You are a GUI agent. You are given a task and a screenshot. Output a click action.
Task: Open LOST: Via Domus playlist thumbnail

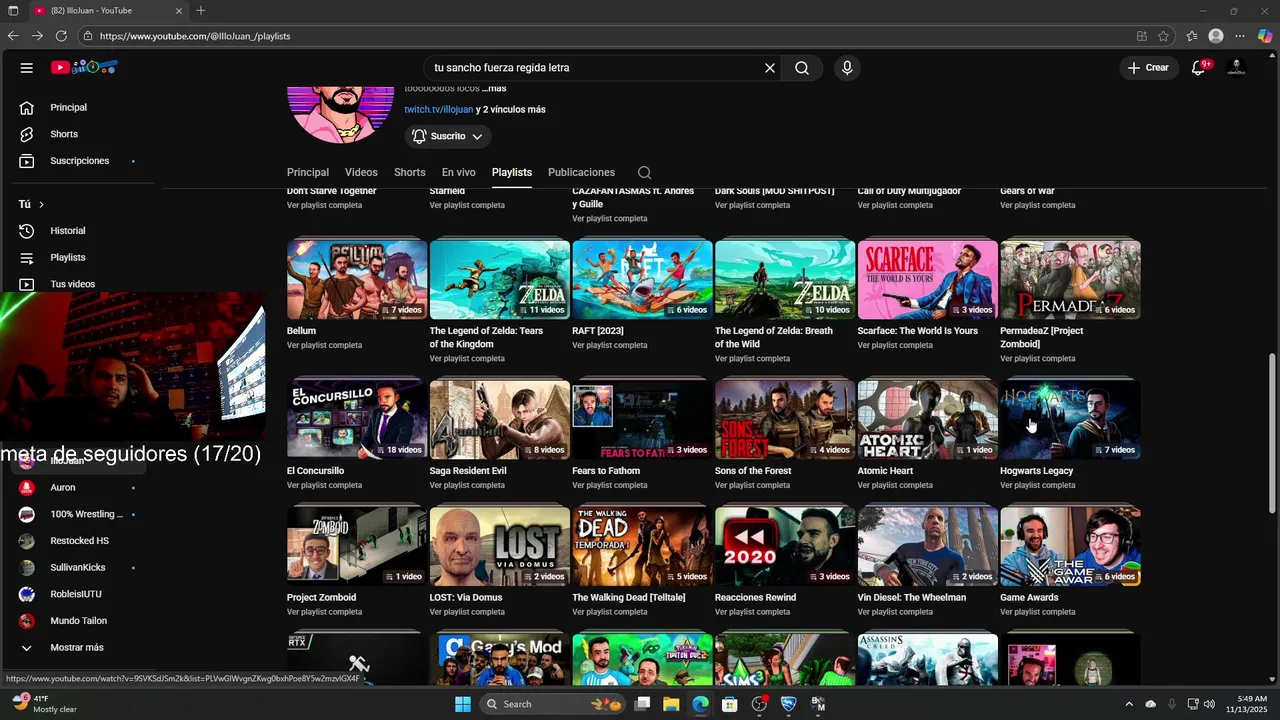click(x=499, y=546)
